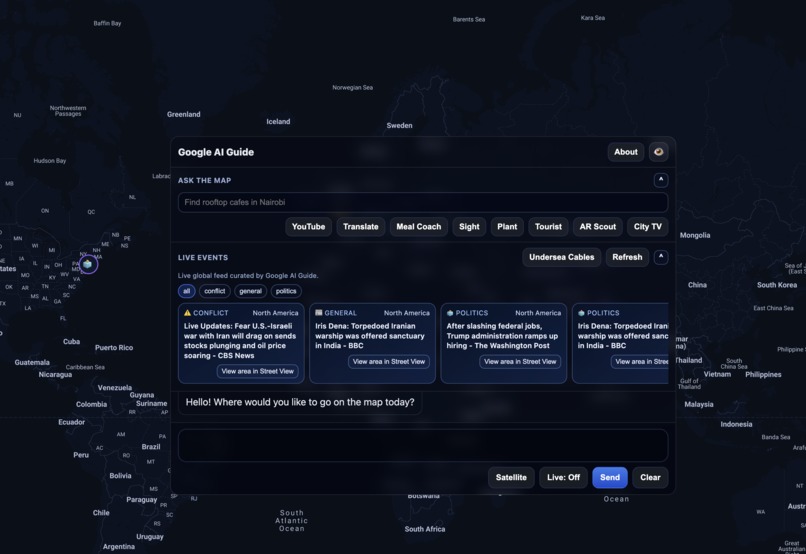Viewport: 806px width, 554px height.
Task: Open the Iris Dena headline on the GENERAL card
Action: tap(370, 336)
